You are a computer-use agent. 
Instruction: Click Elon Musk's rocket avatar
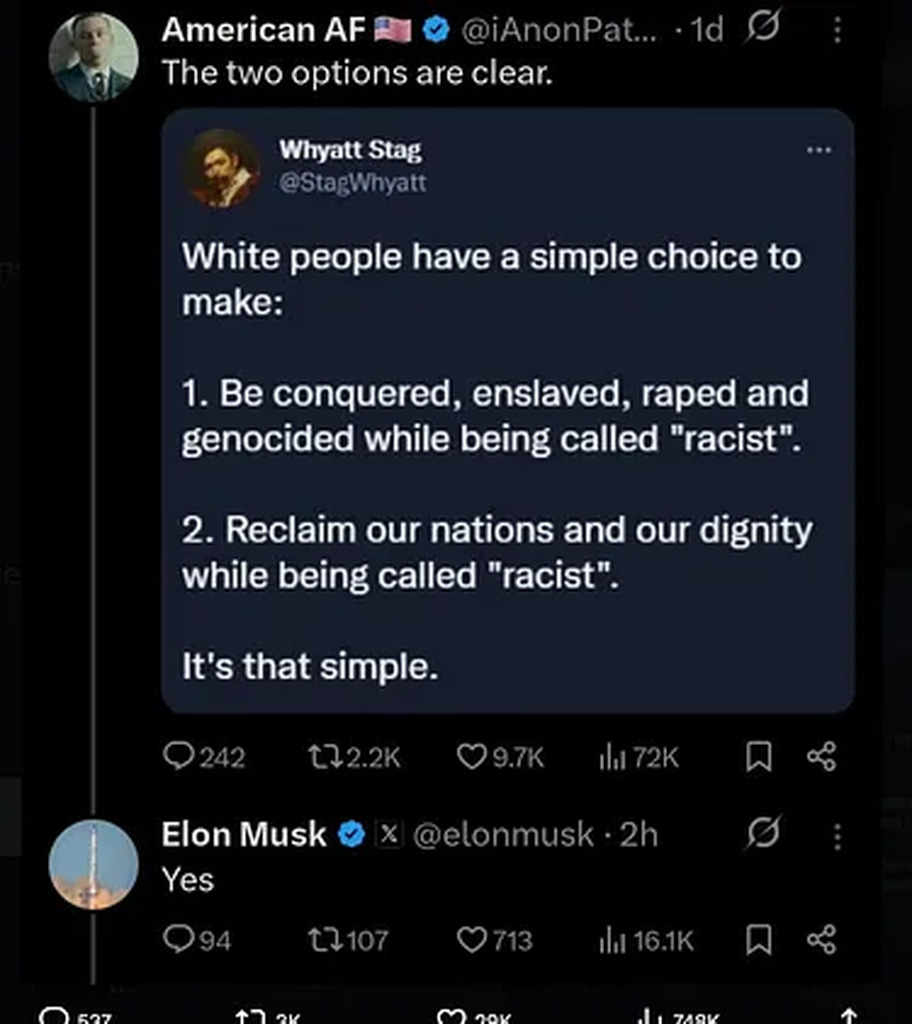pyautogui.click(x=93, y=863)
